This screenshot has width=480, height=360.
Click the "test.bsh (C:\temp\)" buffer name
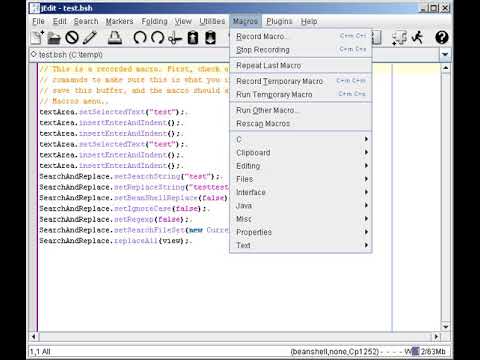pyautogui.click(x=71, y=54)
